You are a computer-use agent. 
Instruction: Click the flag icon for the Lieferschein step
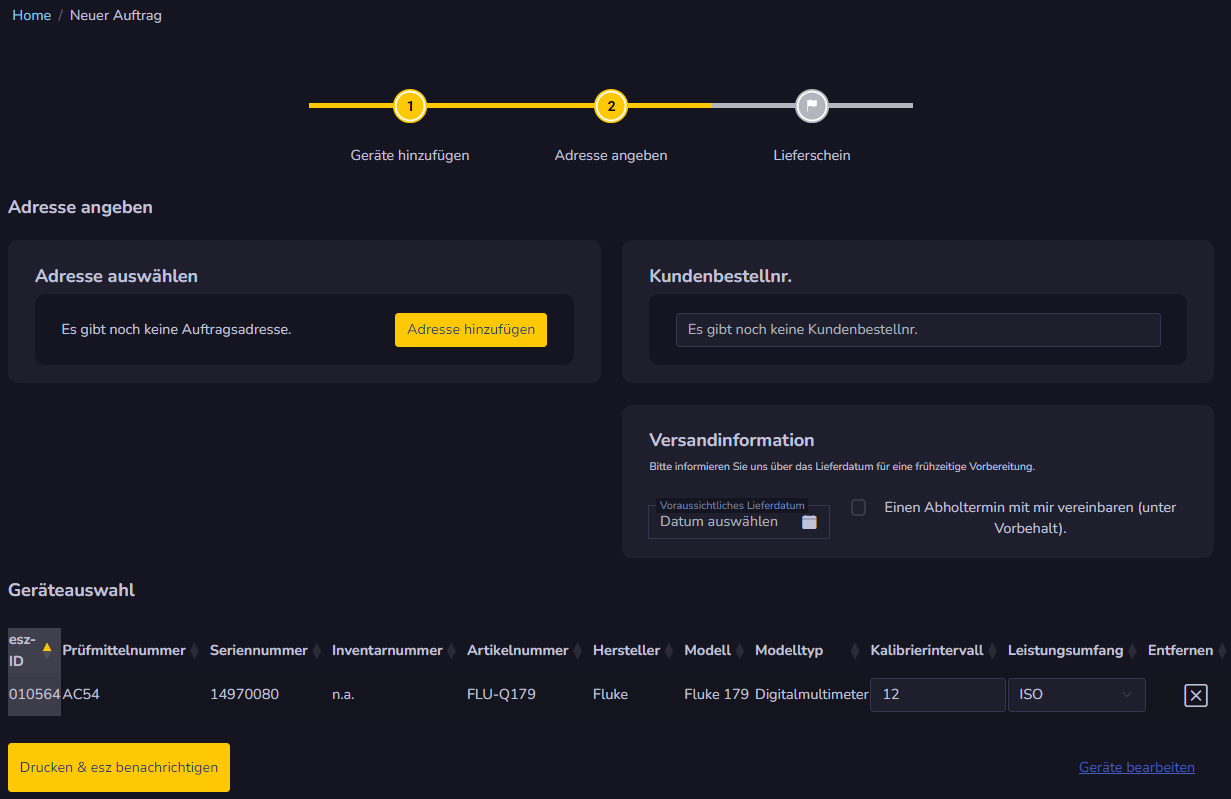click(811, 106)
